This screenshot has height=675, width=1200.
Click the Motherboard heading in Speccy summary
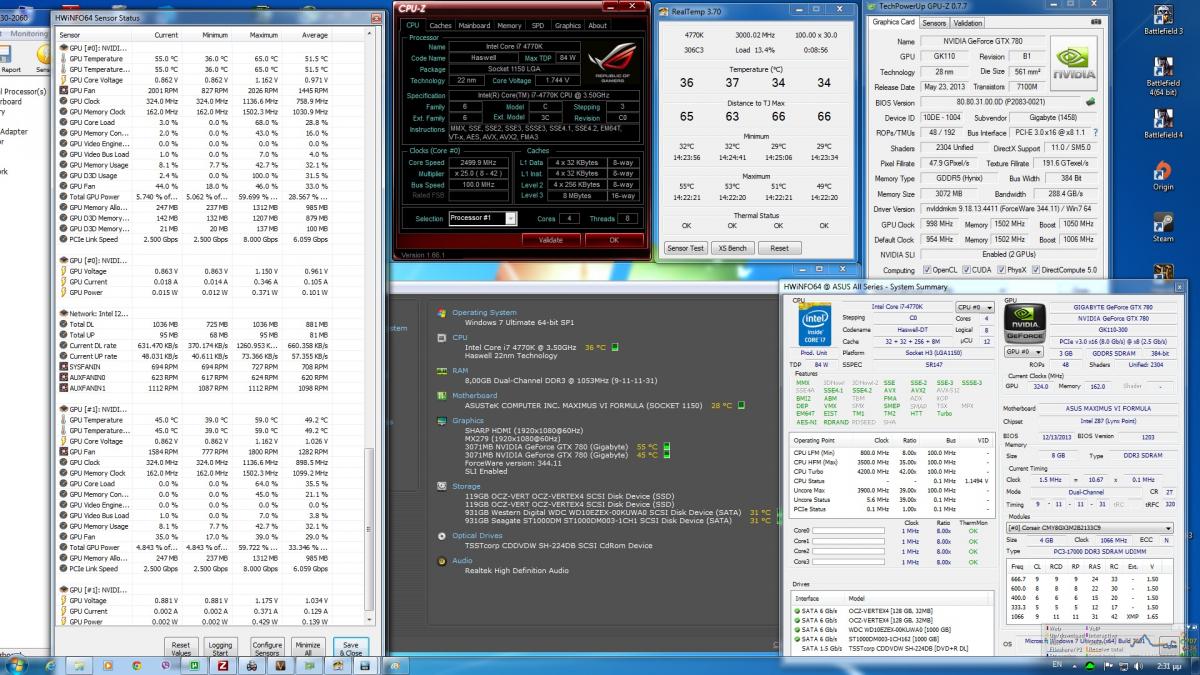tap(475, 395)
